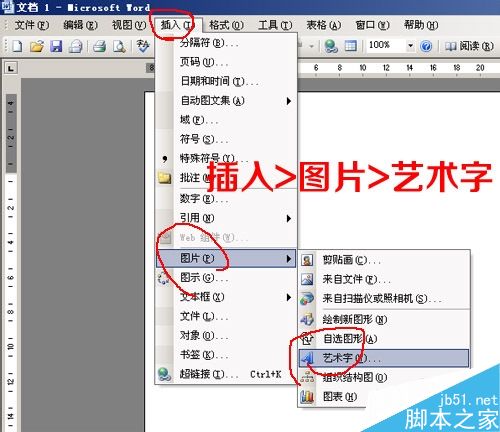This screenshot has width=500, height=432.
Task: Open the Help menu
Action: (421, 25)
